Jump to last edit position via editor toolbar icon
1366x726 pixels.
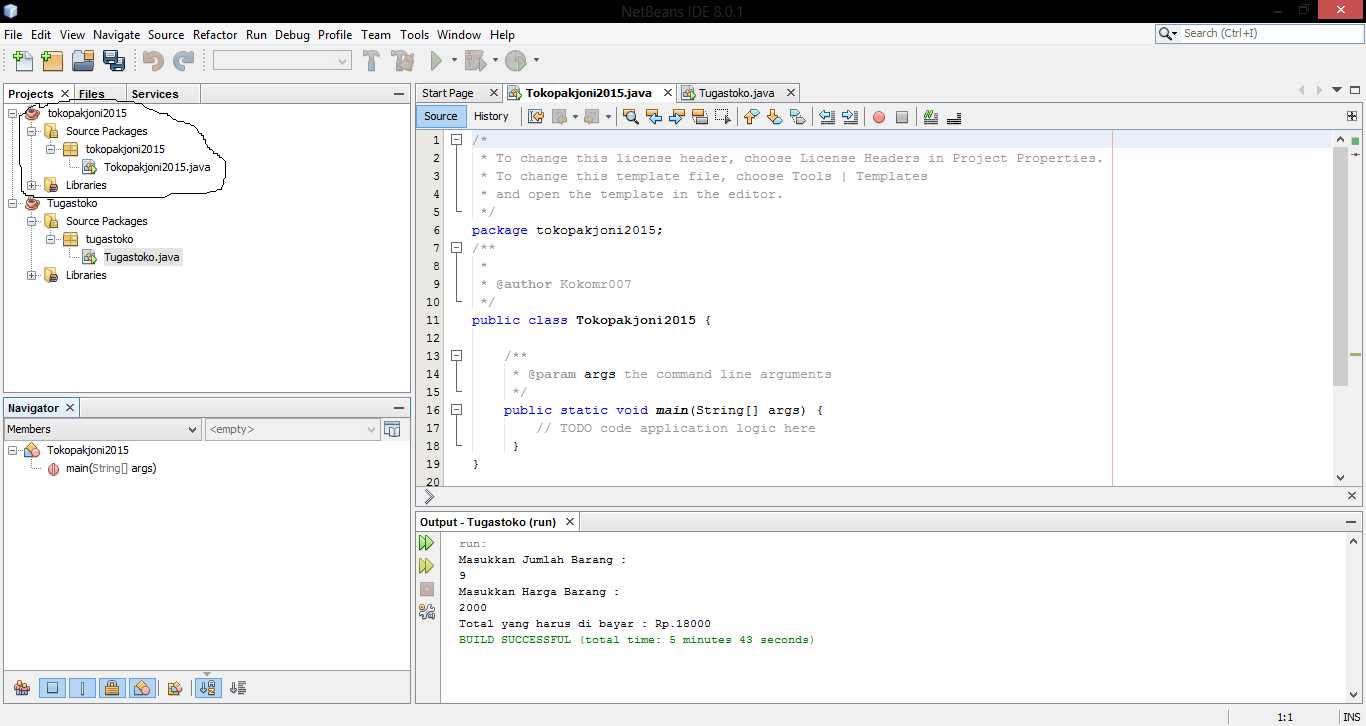(x=535, y=117)
